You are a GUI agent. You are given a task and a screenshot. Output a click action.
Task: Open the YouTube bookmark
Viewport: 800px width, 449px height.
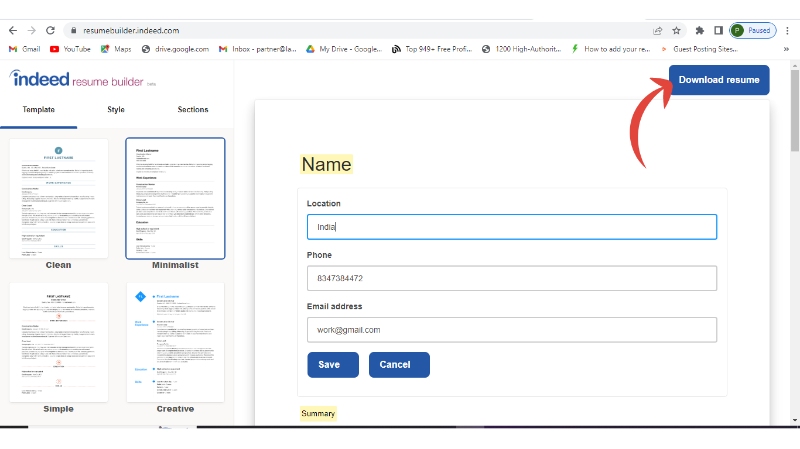coord(69,48)
